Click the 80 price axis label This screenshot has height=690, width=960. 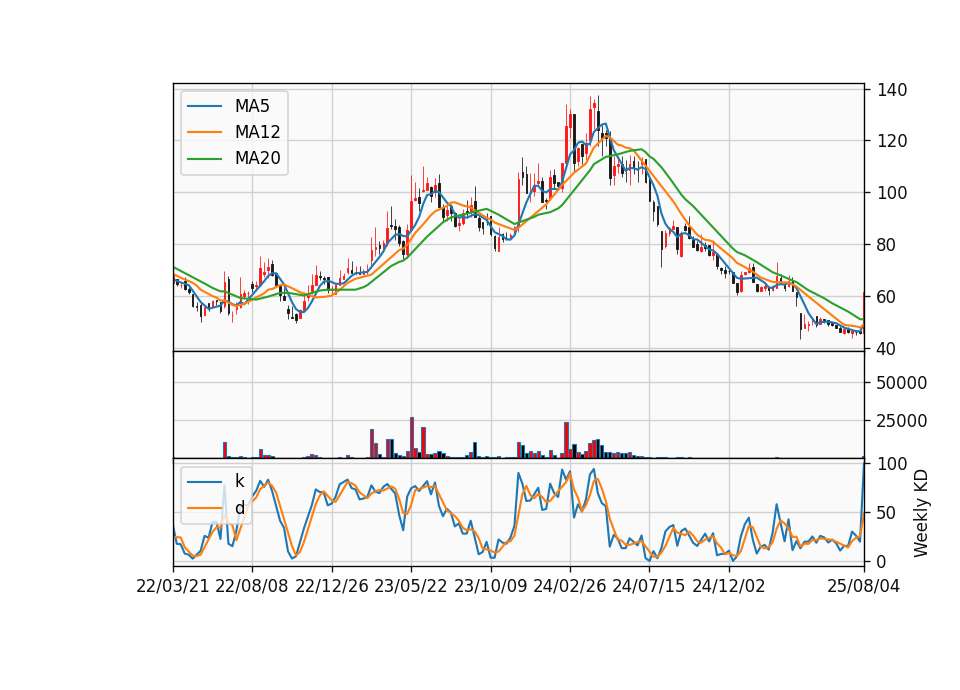point(887,245)
